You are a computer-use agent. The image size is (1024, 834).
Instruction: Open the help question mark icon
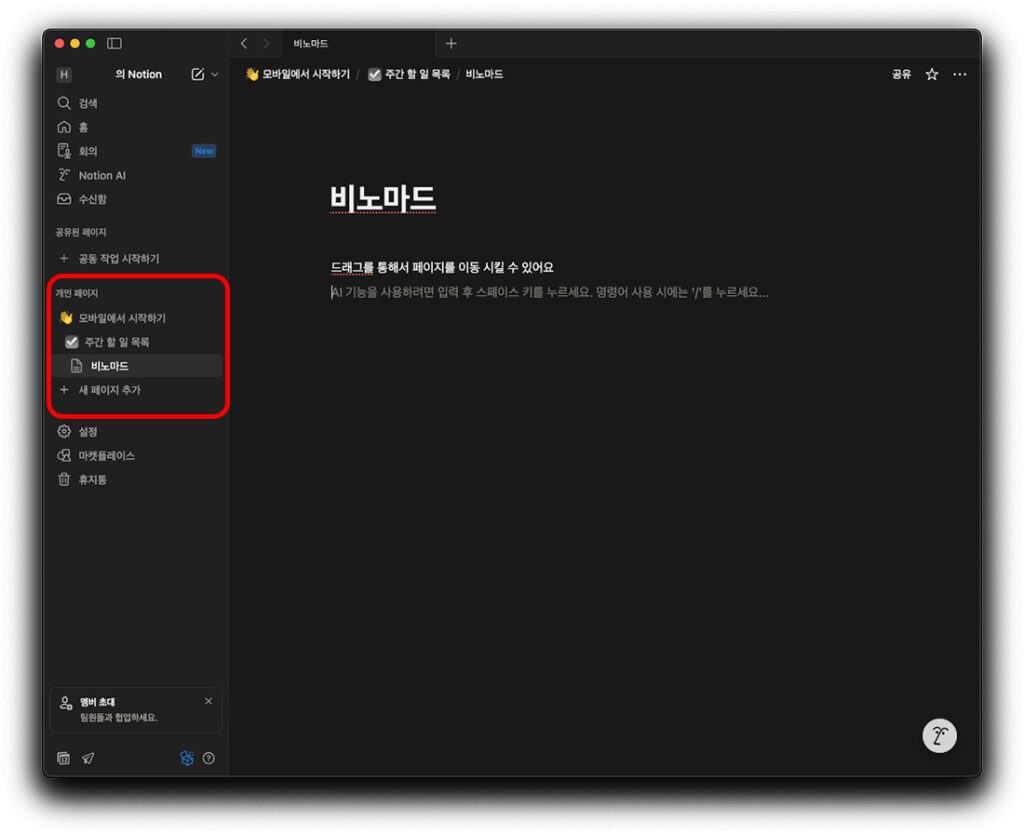(210, 758)
